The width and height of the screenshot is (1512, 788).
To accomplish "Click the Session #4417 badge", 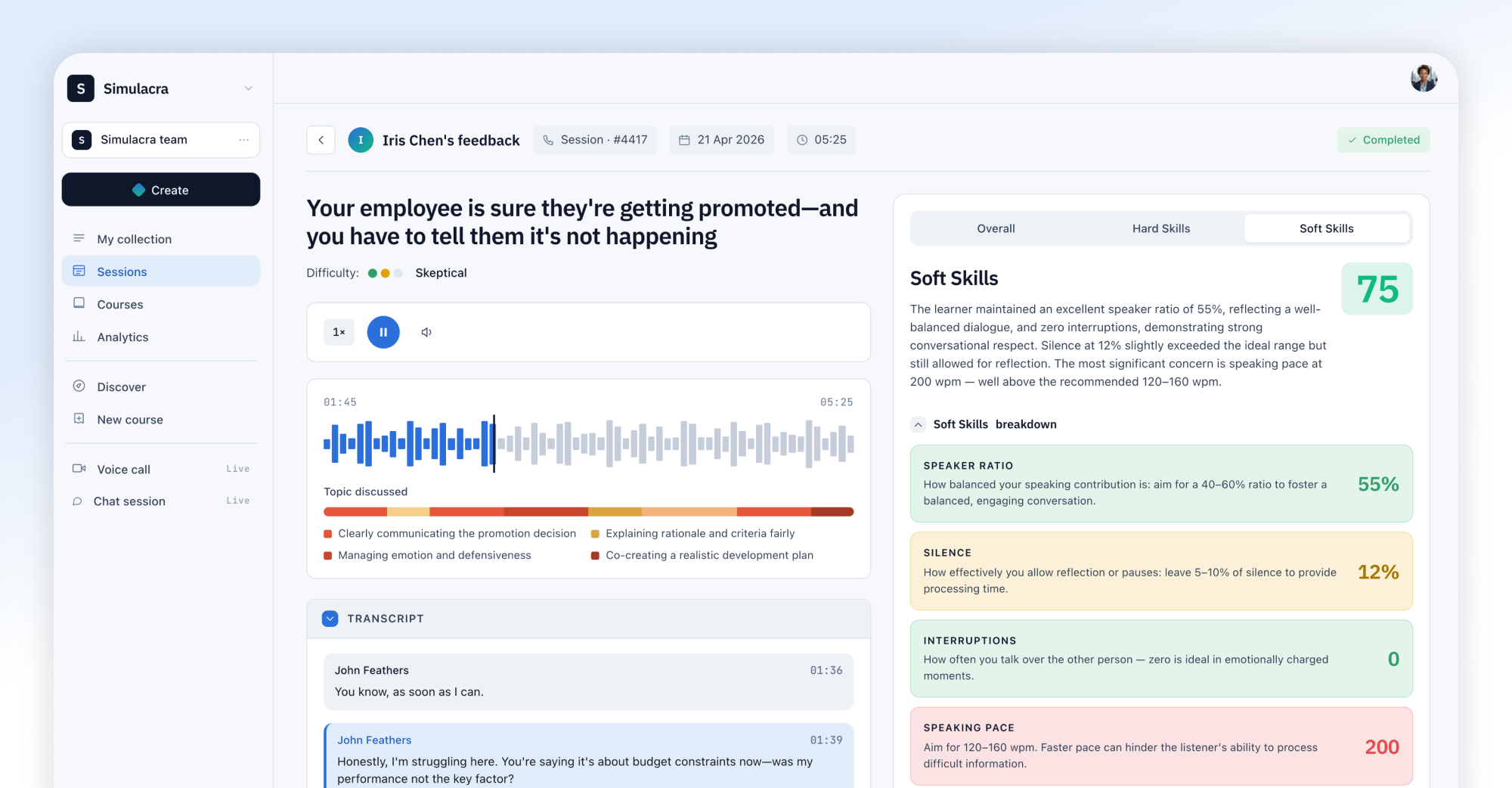I will 595,140.
